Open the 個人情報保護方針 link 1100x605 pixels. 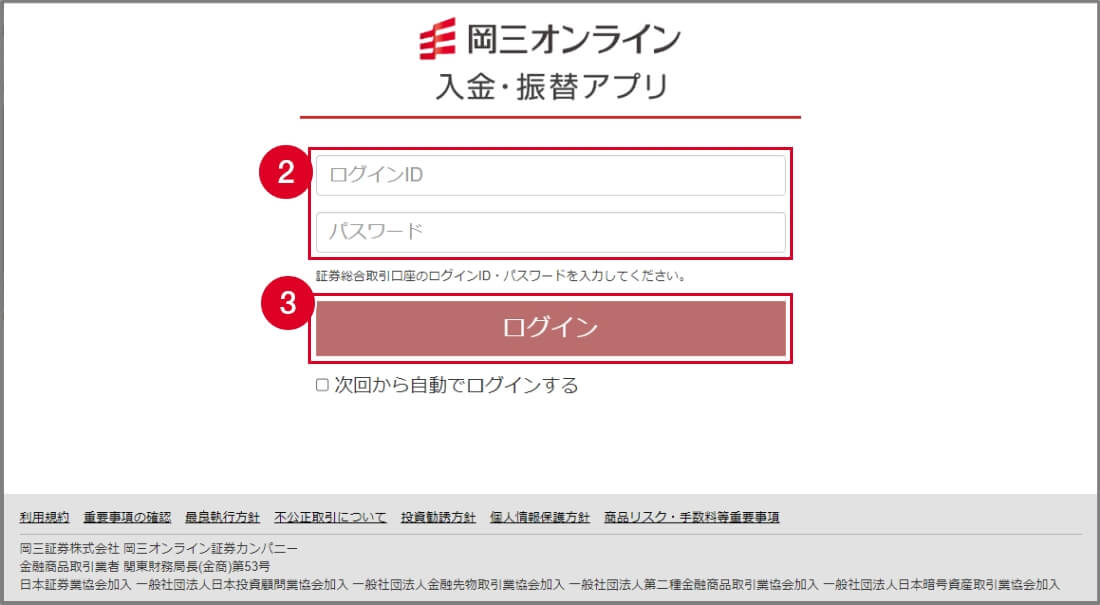[x=540, y=517]
